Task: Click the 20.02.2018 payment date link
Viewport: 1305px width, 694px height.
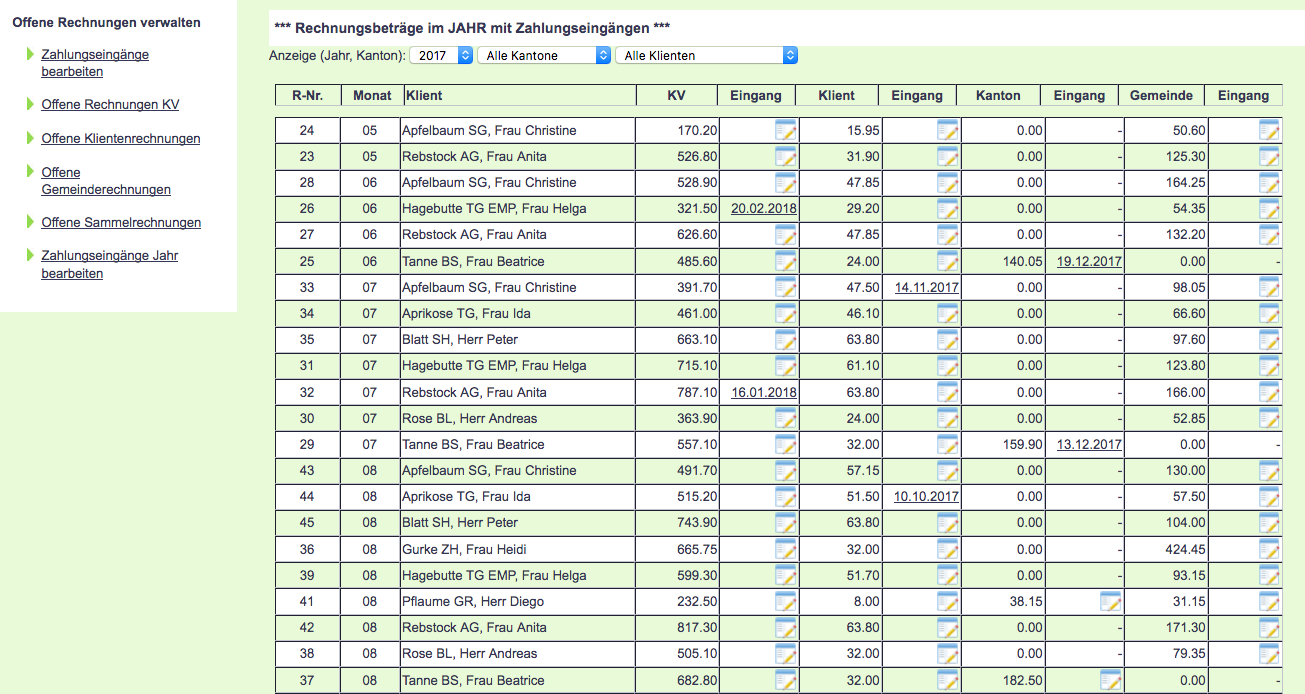Action: pos(764,208)
